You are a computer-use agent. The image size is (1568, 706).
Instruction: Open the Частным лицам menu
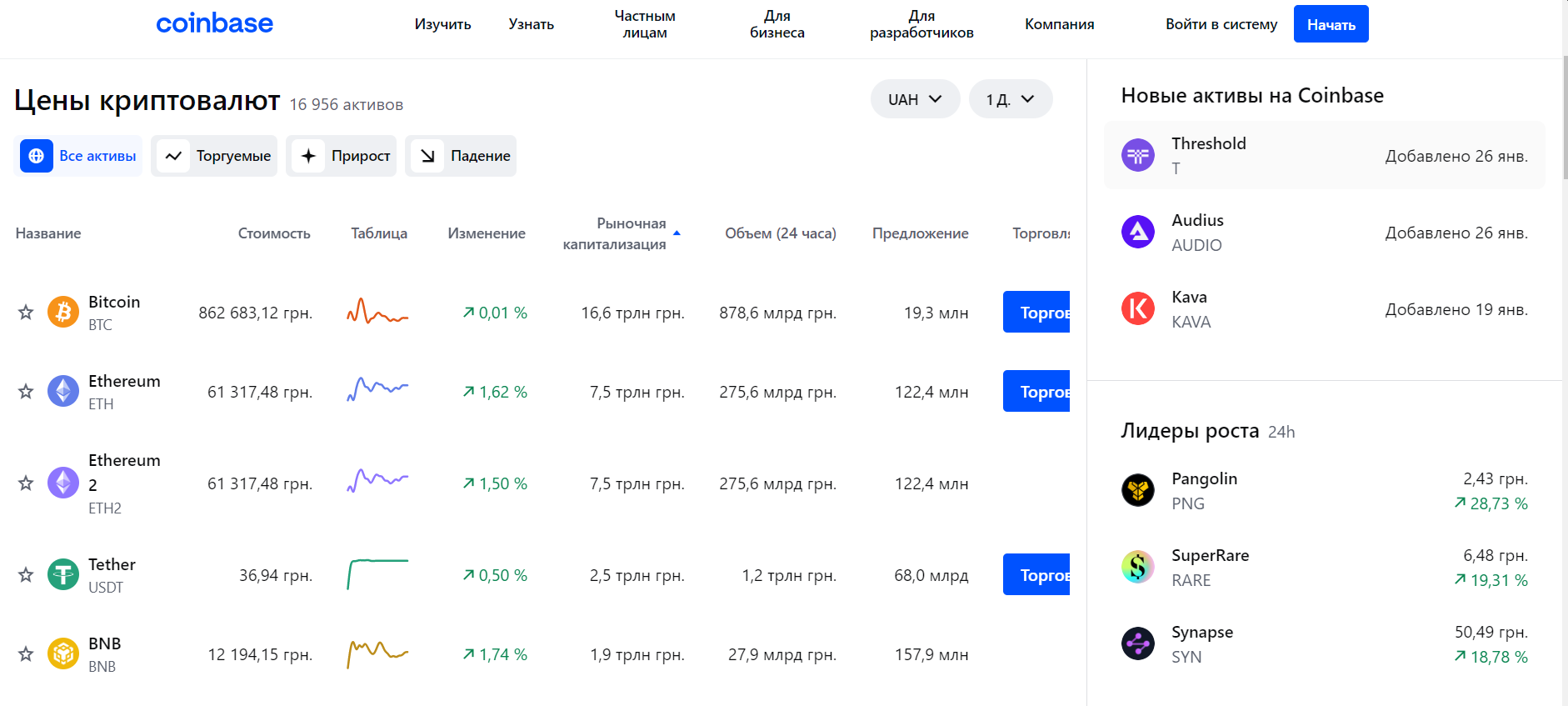coord(645,24)
